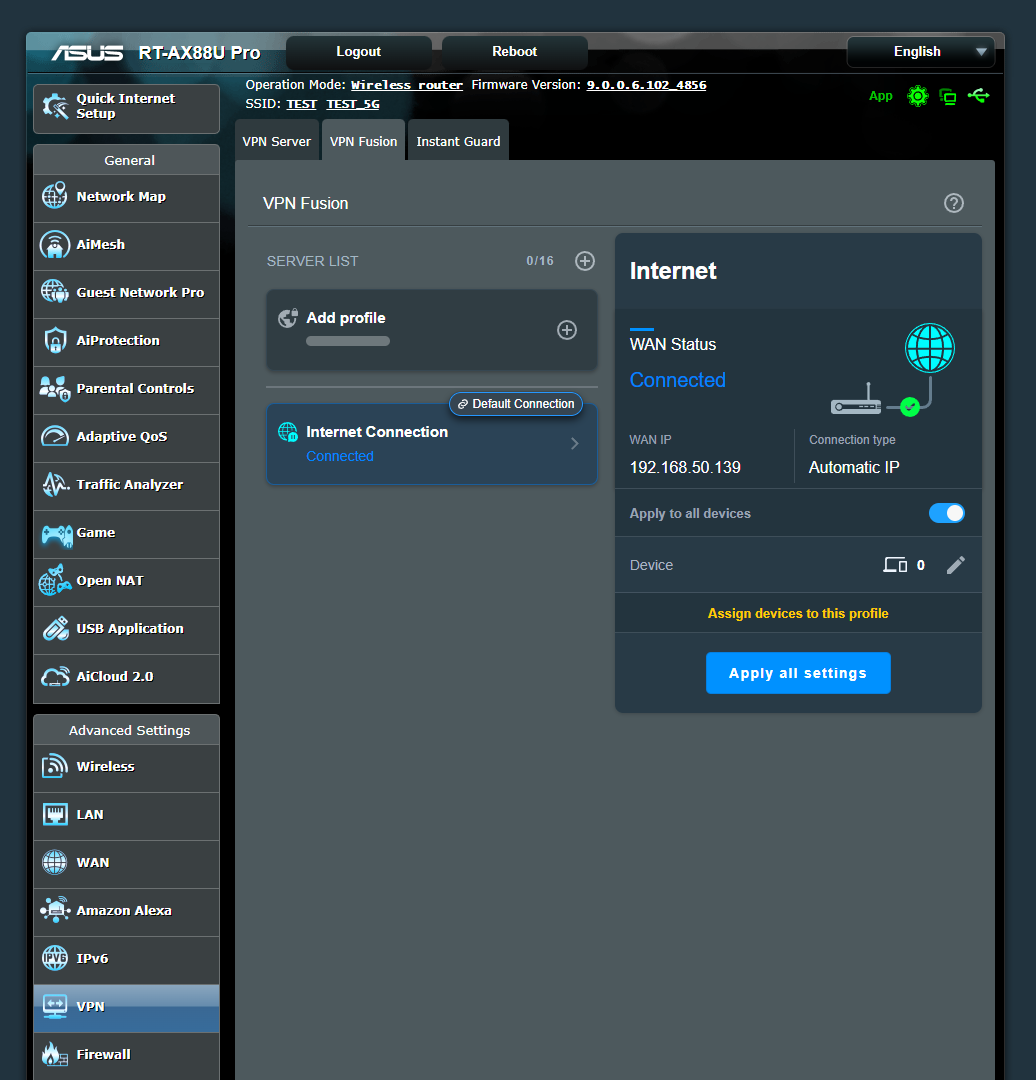Select VPN in the sidebar
Image resolution: width=1036 pixels, height=1080 pixels.
(x=126, y=1008)
